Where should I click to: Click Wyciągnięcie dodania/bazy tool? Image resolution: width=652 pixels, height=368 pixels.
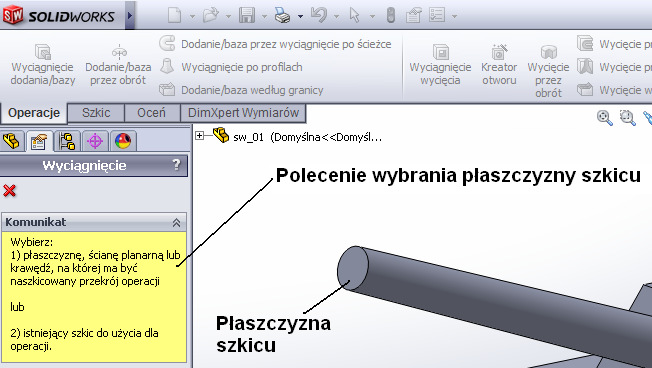43,64
